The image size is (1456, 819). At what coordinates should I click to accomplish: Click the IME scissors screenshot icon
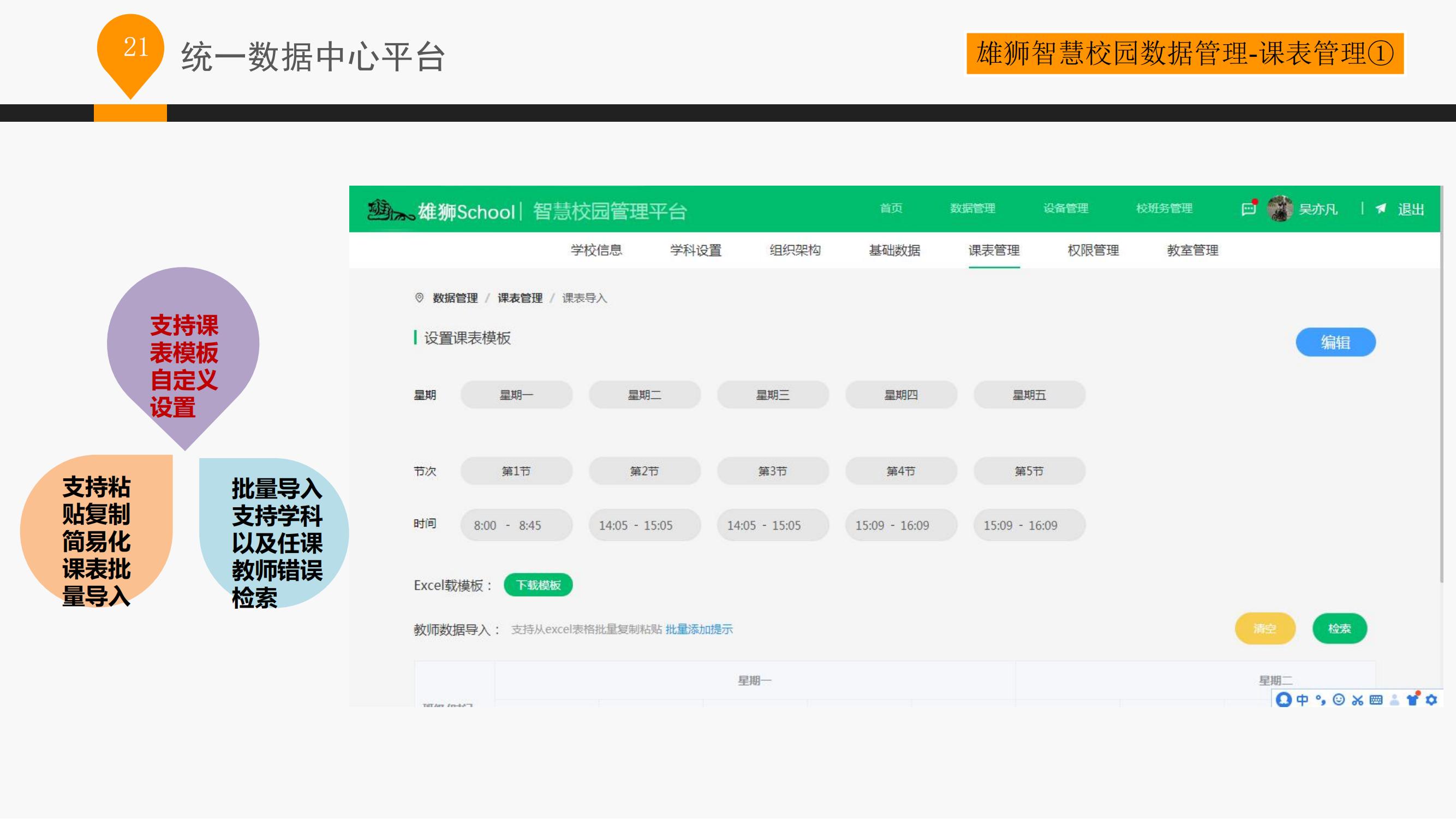[1357, 700]
